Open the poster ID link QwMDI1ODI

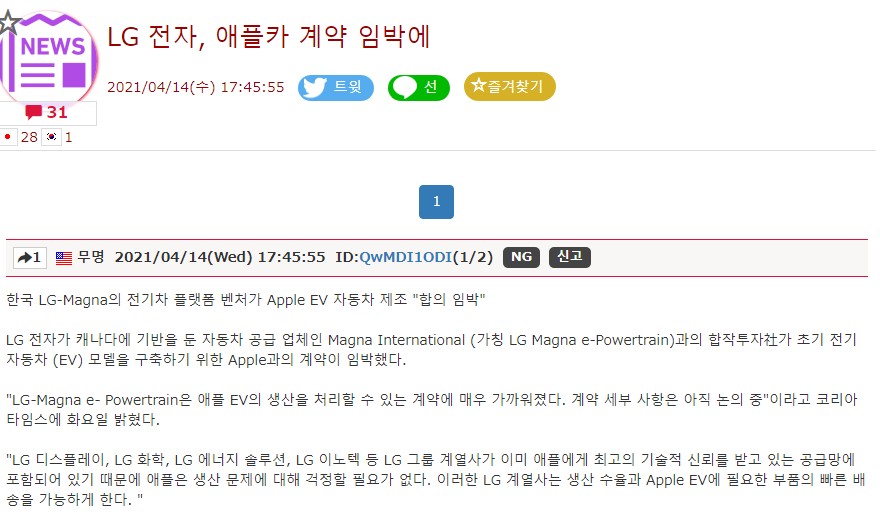(x=404, y=257)
